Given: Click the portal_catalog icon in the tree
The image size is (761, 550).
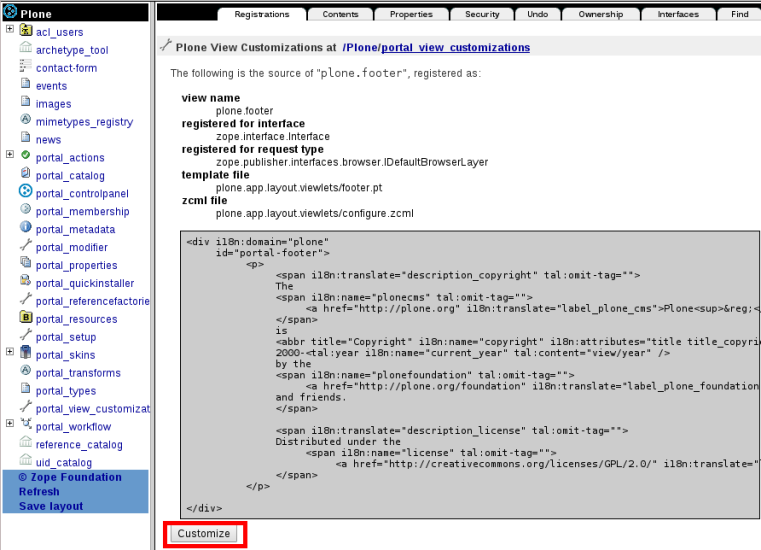Looking at the screenshot, I should (x=26, y=175).
